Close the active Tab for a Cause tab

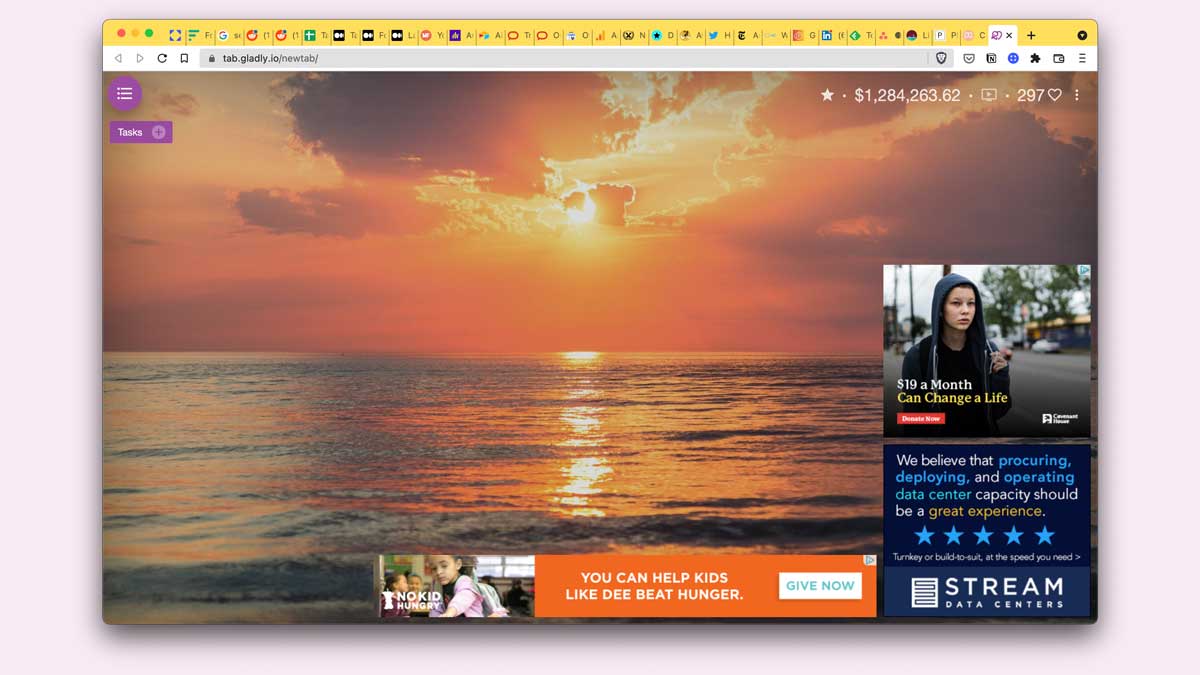coord(1009,35)
